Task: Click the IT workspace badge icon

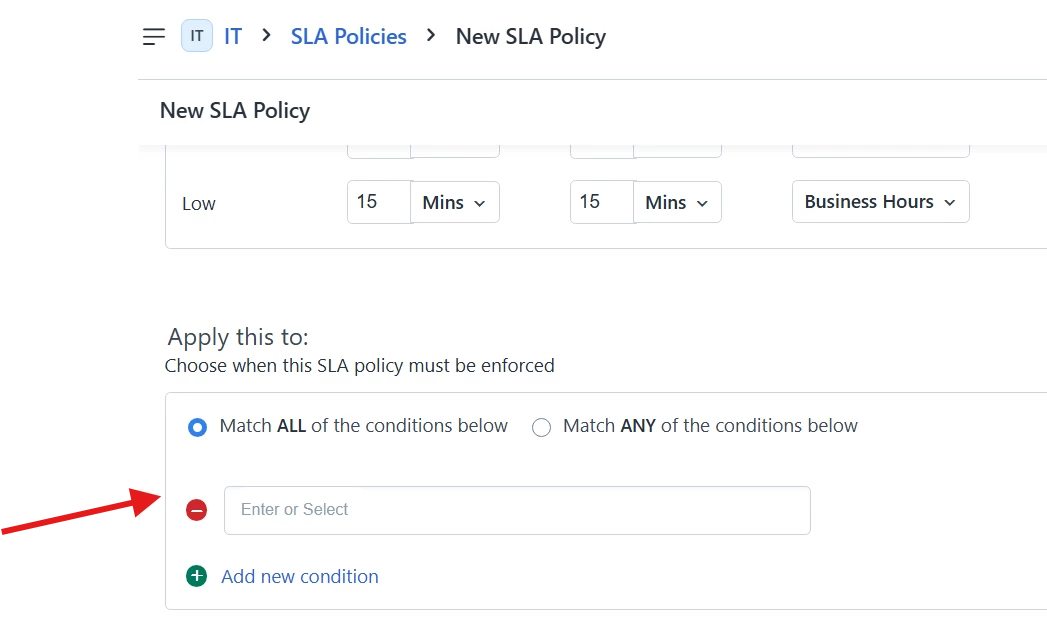Action: pyautogui.click(x=197, y=37)
